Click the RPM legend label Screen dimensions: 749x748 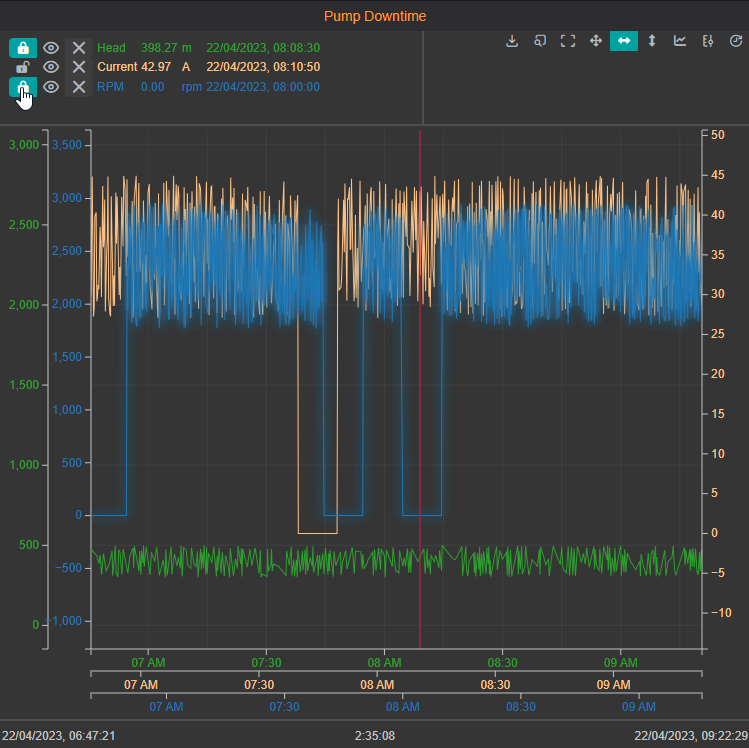[110, 87]
